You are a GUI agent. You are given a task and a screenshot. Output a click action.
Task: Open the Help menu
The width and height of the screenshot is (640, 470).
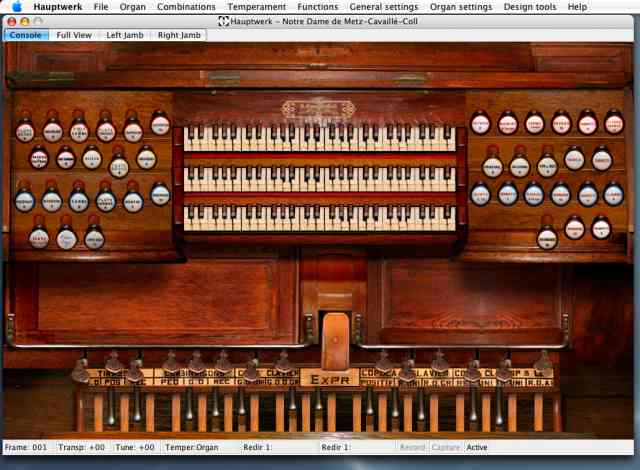coord(577,7)
